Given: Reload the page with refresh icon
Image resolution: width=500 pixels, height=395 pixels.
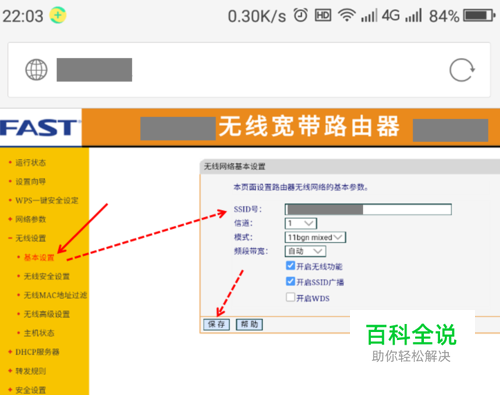Looking at the screenshot, I should click(x=462, y=70).
